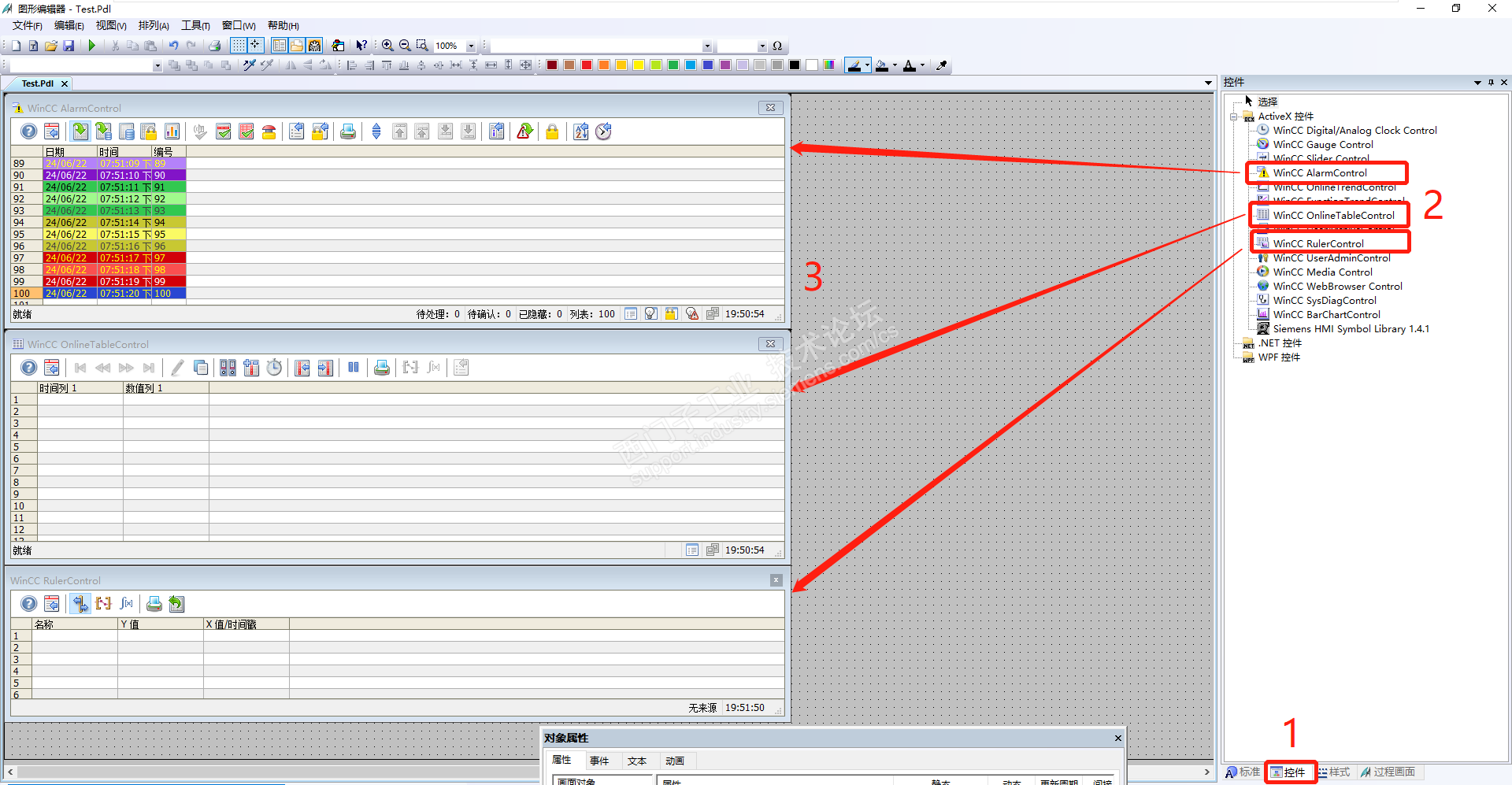Switch to the 样式 panel tab

pyautogui.click(x=1333, y=772)
